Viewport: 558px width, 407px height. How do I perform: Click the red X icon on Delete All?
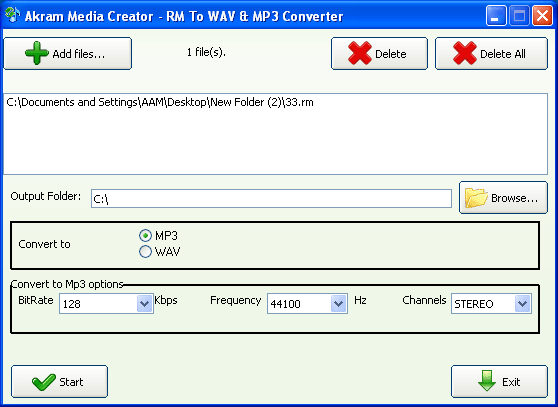pos(465,53)
